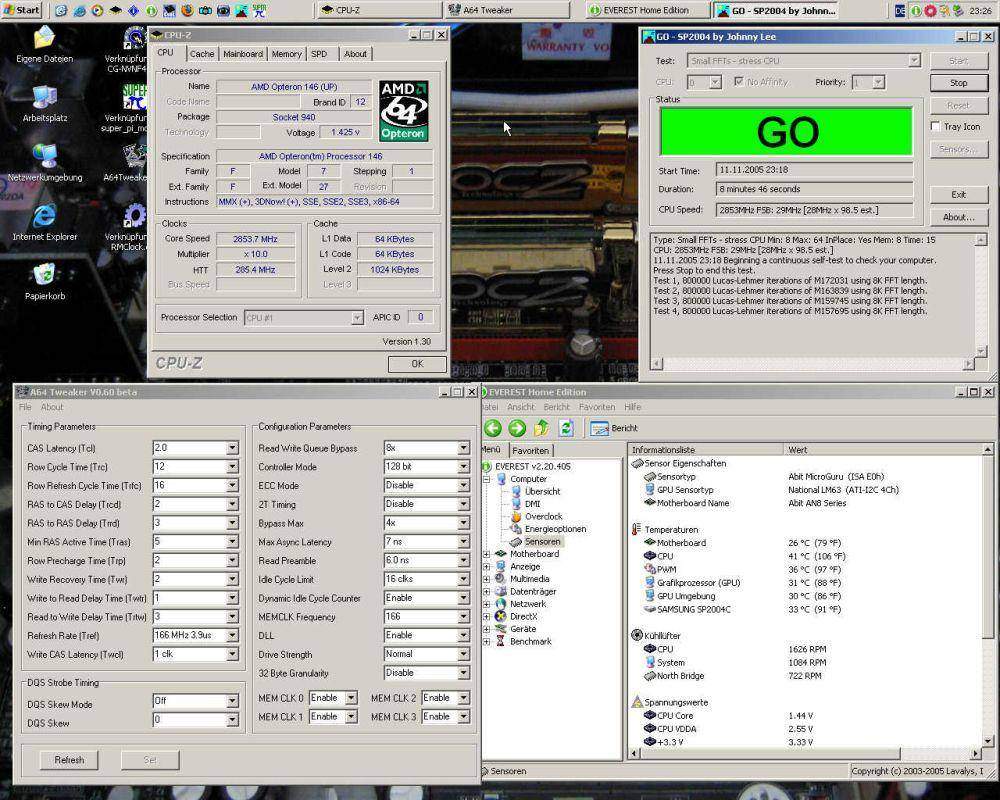Screen dimensions: 1000x800
Task: Switch to Mainboard tab in CPU-Z
Action: click(243, 54)
